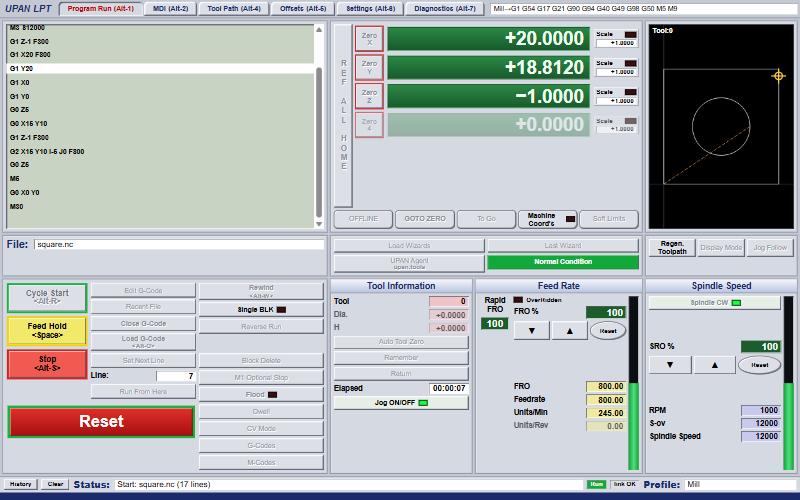Click Auto Tool Zero button
Screen dimensions: 800x500
point(401,341)
